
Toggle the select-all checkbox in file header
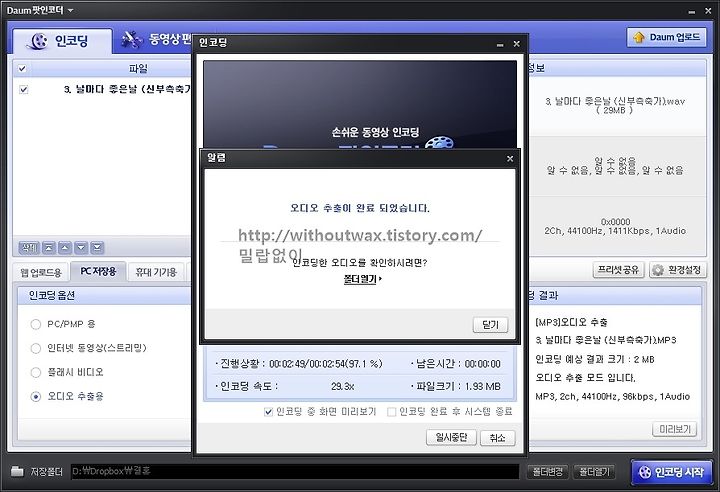(22, 69)
